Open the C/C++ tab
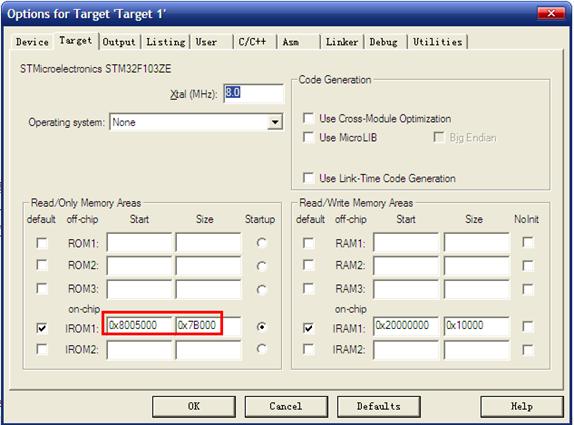The image size is (574, 425). (x=252, y=42)
